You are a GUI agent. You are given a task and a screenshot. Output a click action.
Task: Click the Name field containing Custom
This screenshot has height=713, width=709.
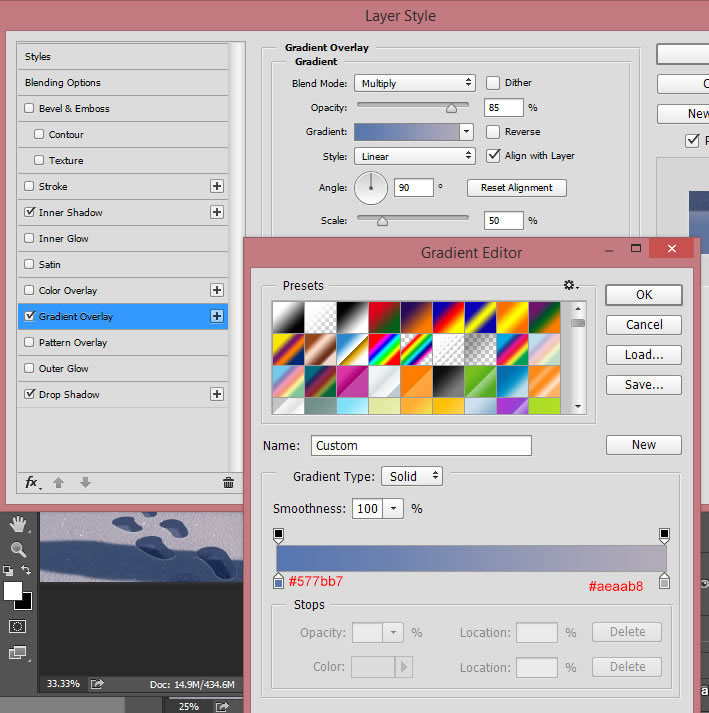tap(421, 446)
